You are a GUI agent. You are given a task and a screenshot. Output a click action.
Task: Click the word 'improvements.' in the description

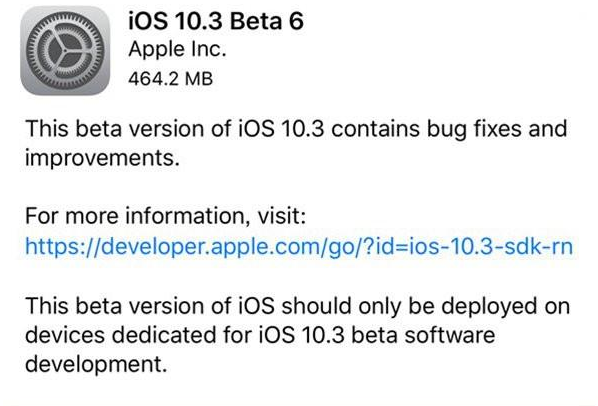point(102,158)
